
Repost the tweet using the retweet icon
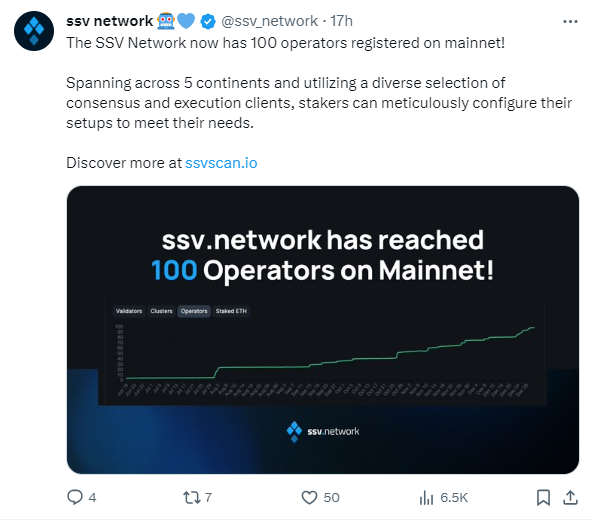coord(192,497)
